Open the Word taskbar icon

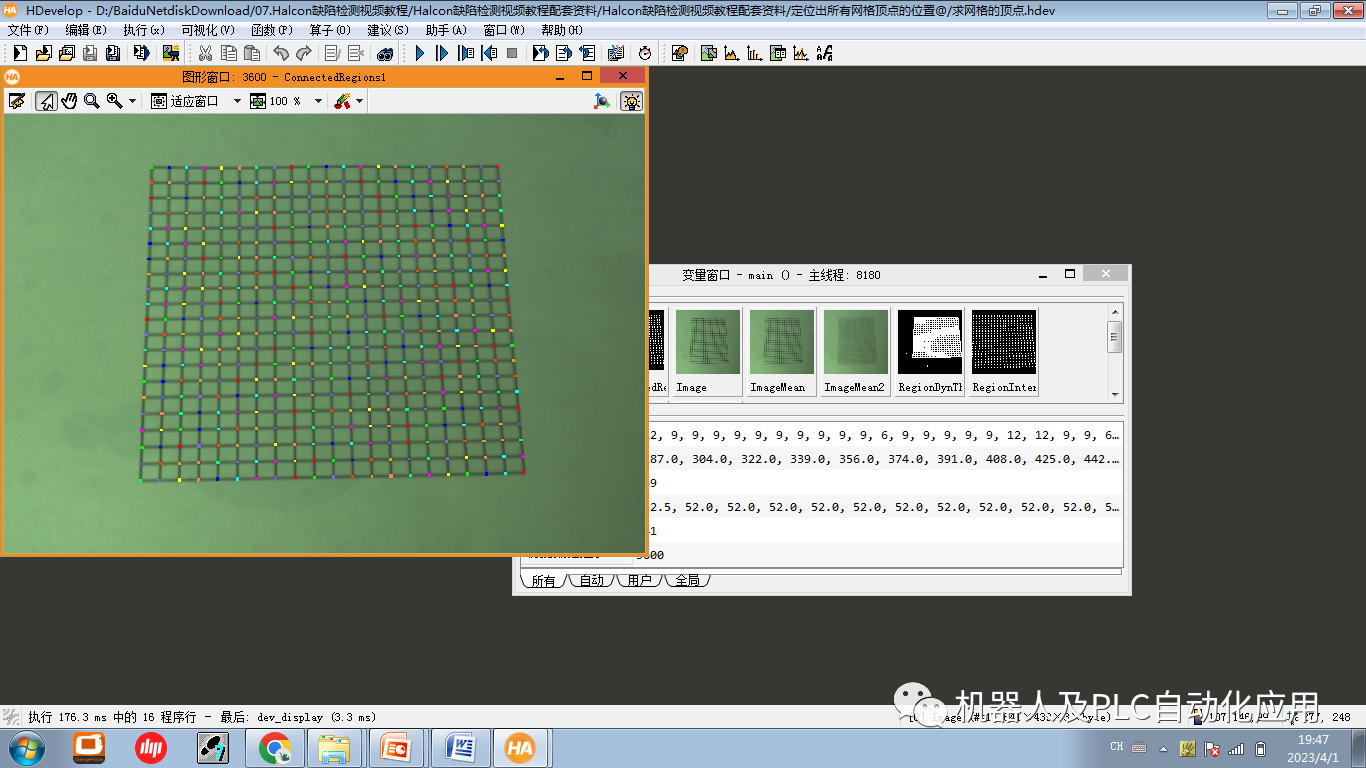(x=461, y=747)
